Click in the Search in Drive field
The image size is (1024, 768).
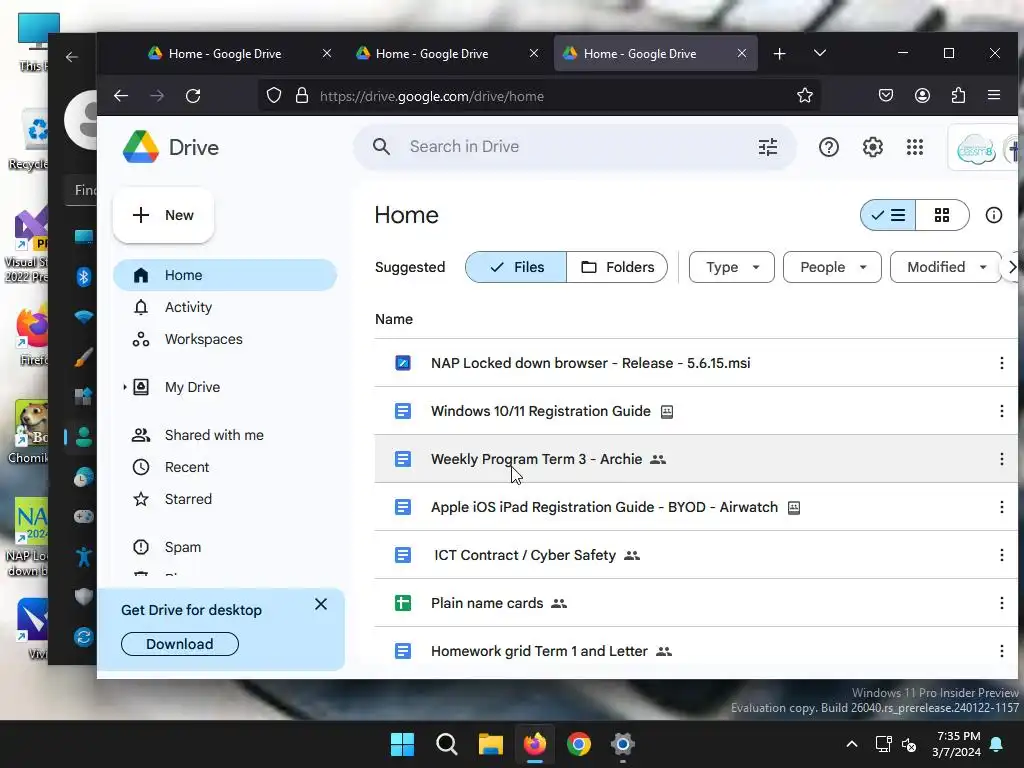(x=575, y=147)
